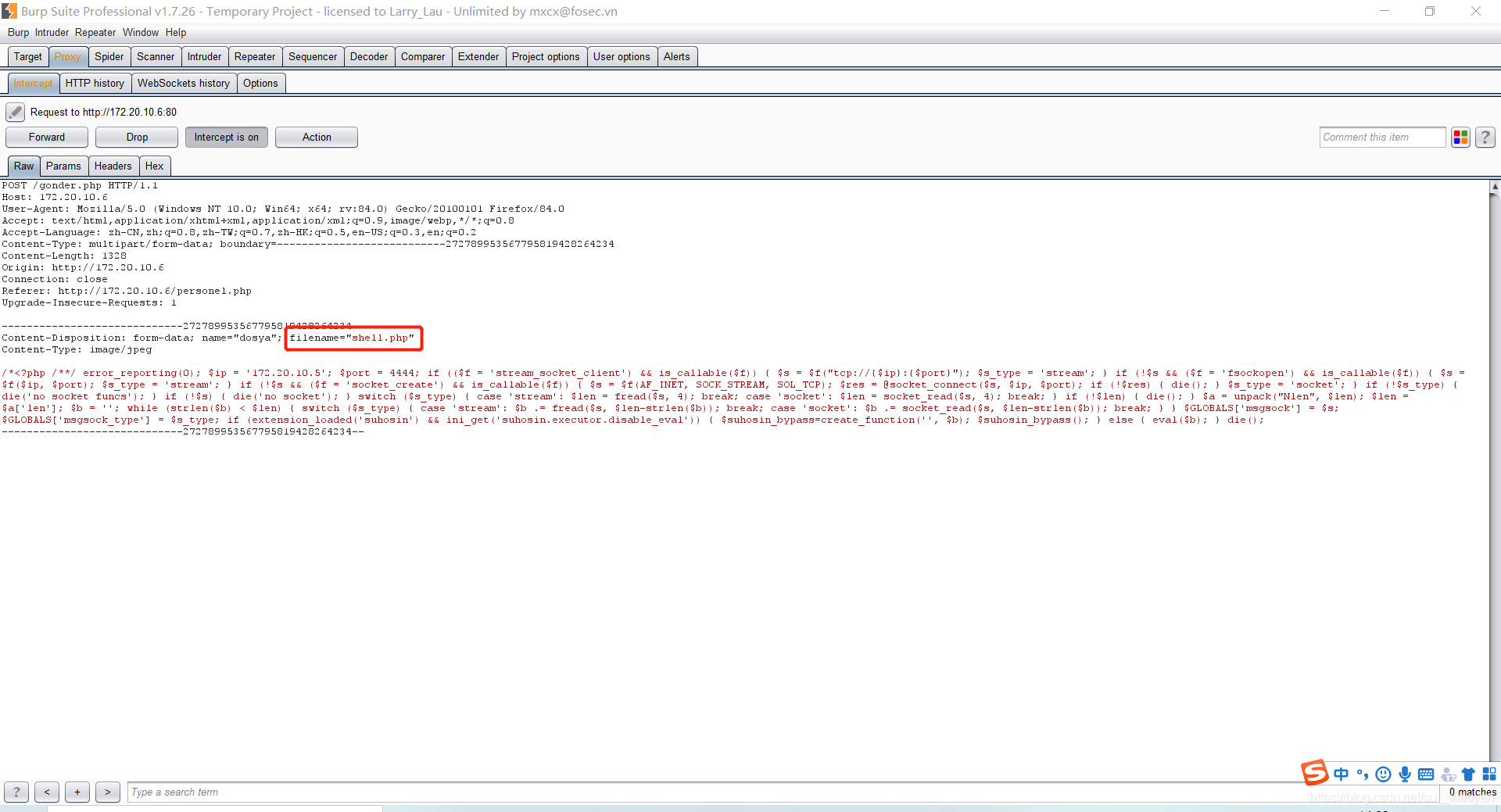1501x812 pixels.
Task: Toggle the Intercept is on button
Action: (x=227, y=138)
